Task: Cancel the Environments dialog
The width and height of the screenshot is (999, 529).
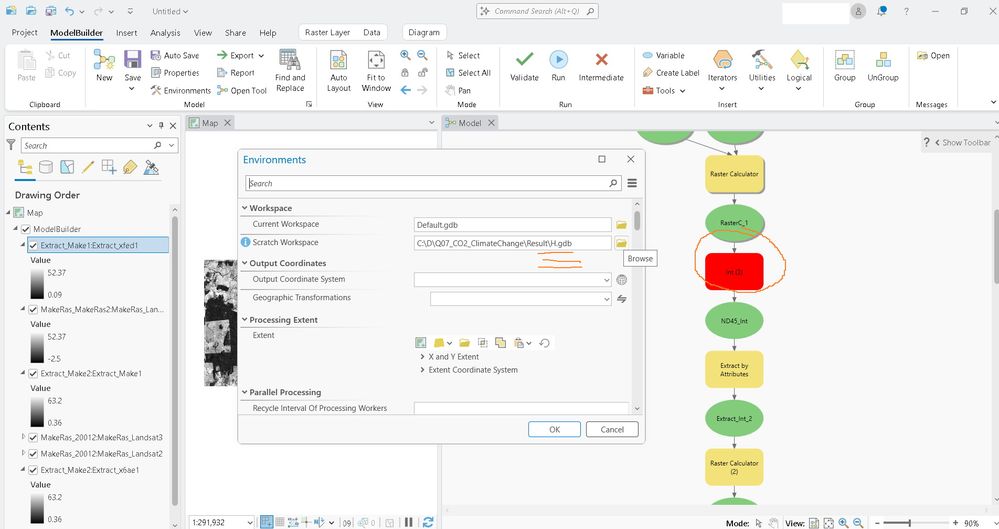Action: [x=612, y=429]
